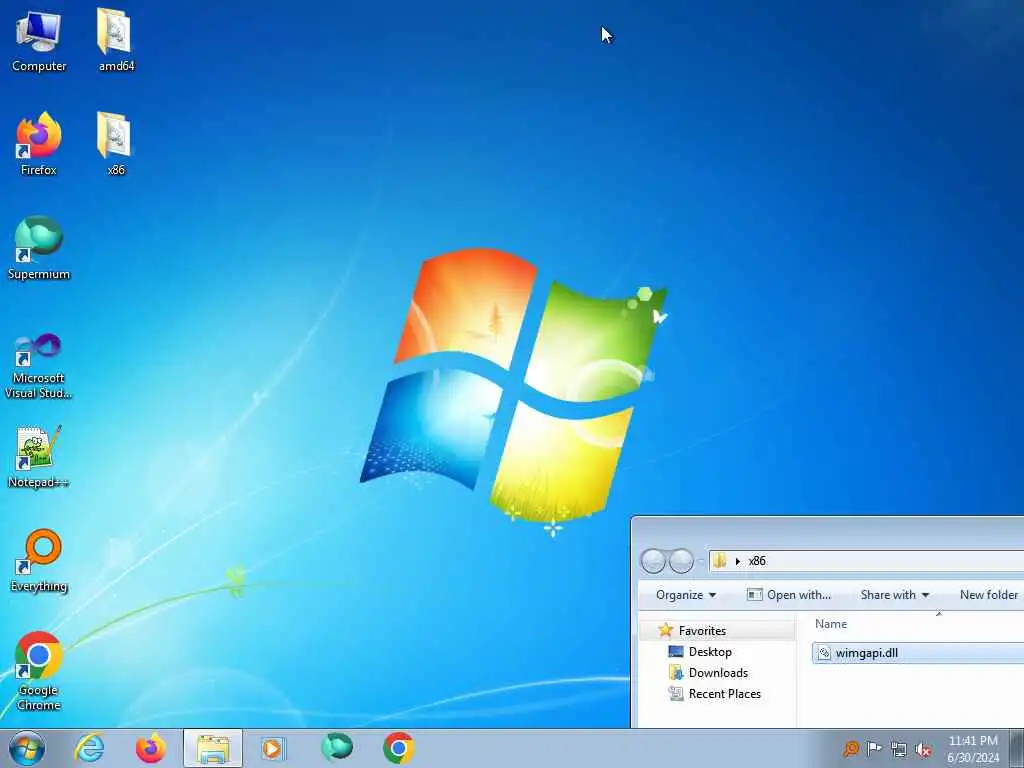The width and height of the screenshot is (1024, 768).
Task: Select the Firefox desktop shortcut
Action: [x=39, y=144]
